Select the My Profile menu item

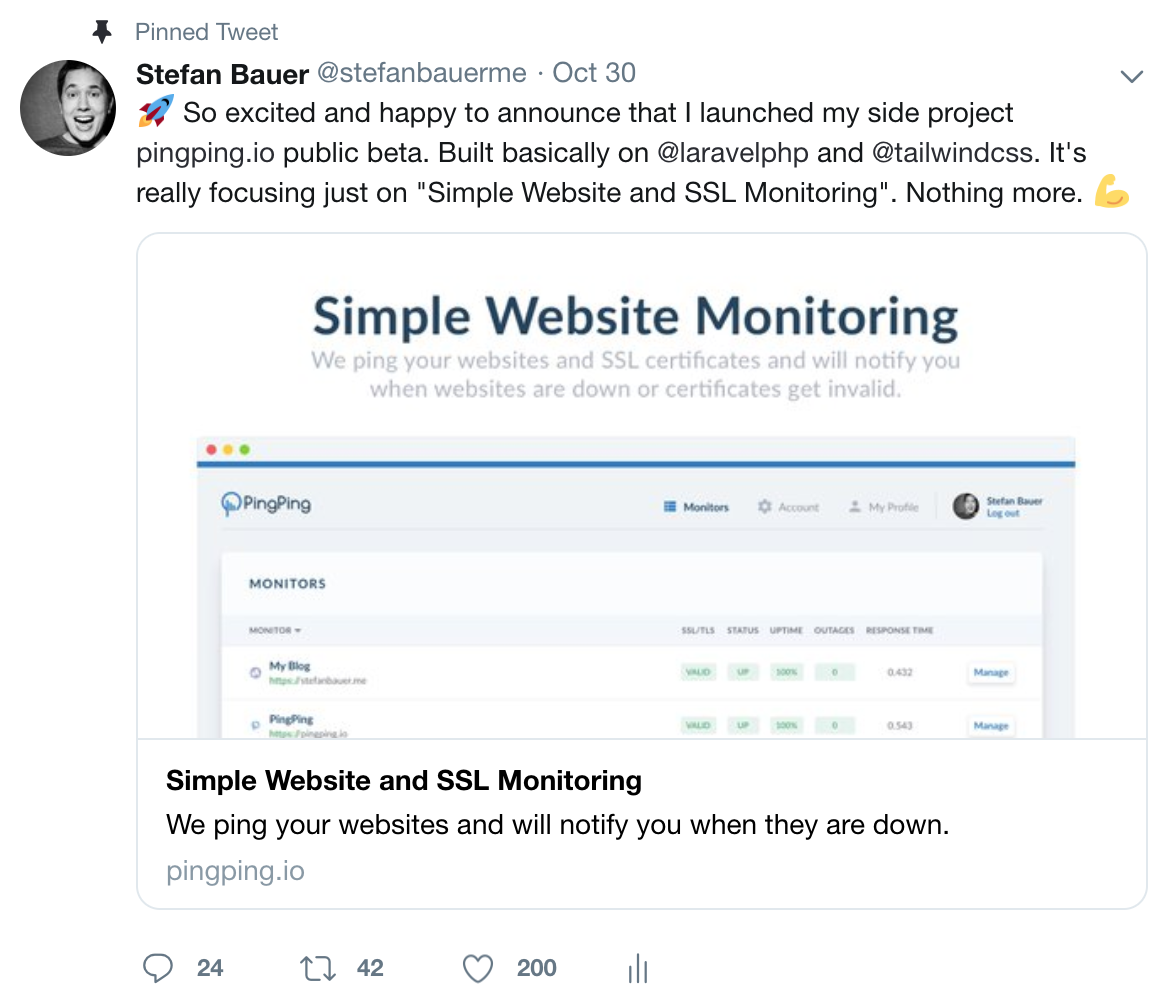[x=883, y=507]
